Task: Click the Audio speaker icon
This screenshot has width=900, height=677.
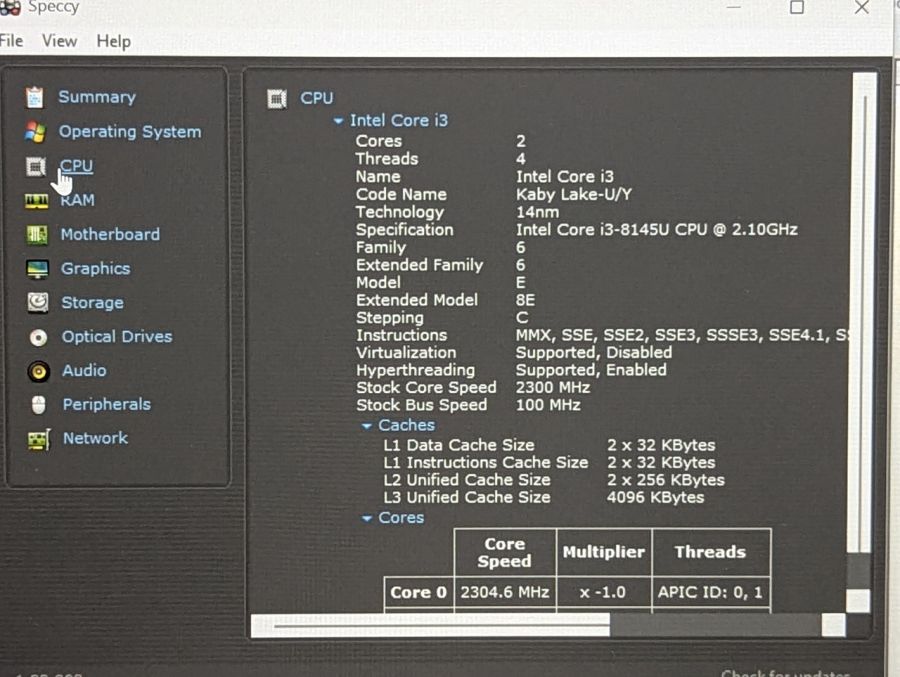Action: pos(38,372)
